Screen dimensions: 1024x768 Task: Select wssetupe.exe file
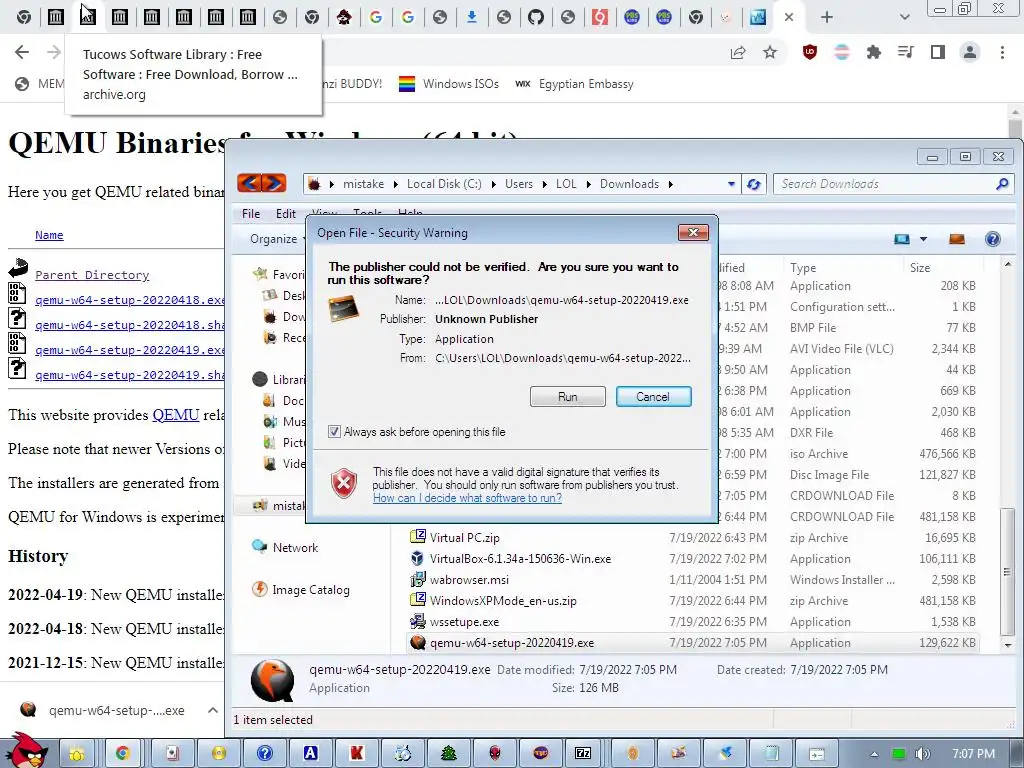(x=464, y=622)
